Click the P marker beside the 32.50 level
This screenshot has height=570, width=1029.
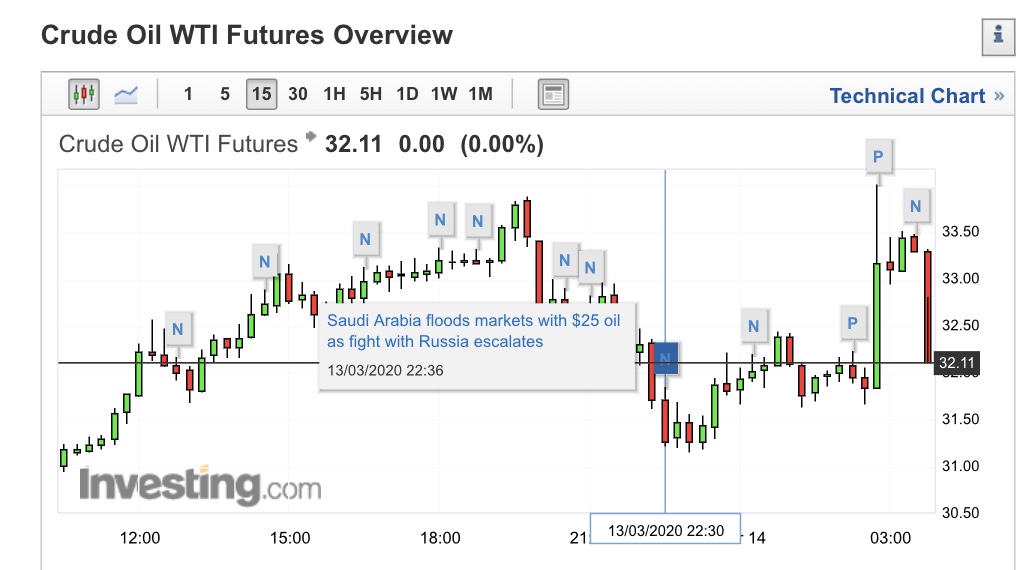pyautogui.click(x=852, y=323)
